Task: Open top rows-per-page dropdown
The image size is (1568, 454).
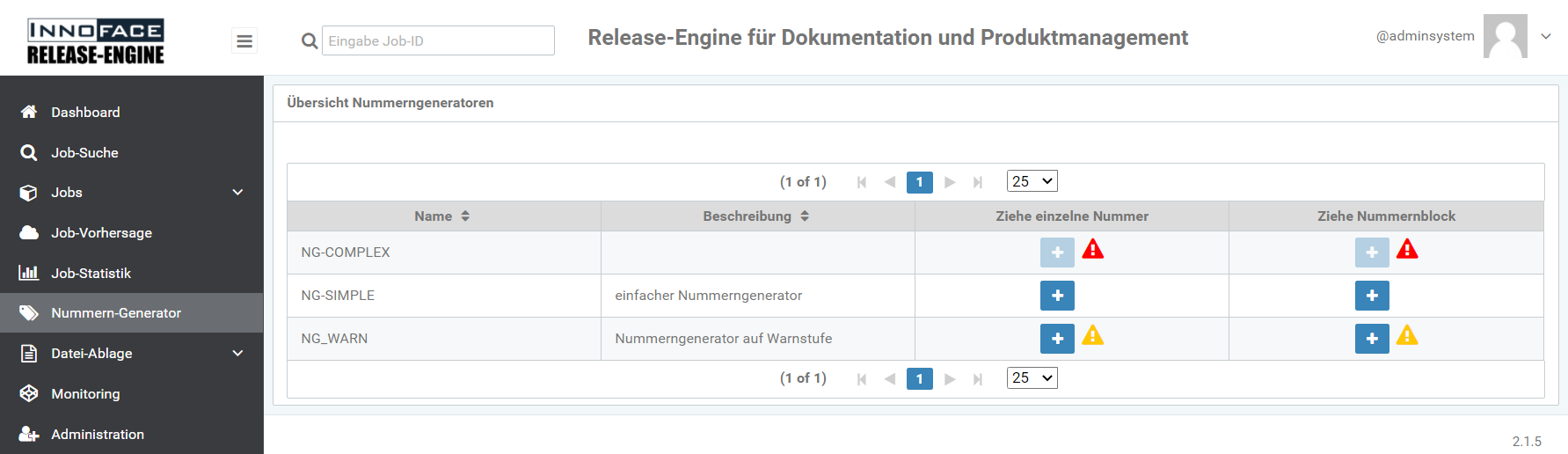Action: click(1032, 181)
